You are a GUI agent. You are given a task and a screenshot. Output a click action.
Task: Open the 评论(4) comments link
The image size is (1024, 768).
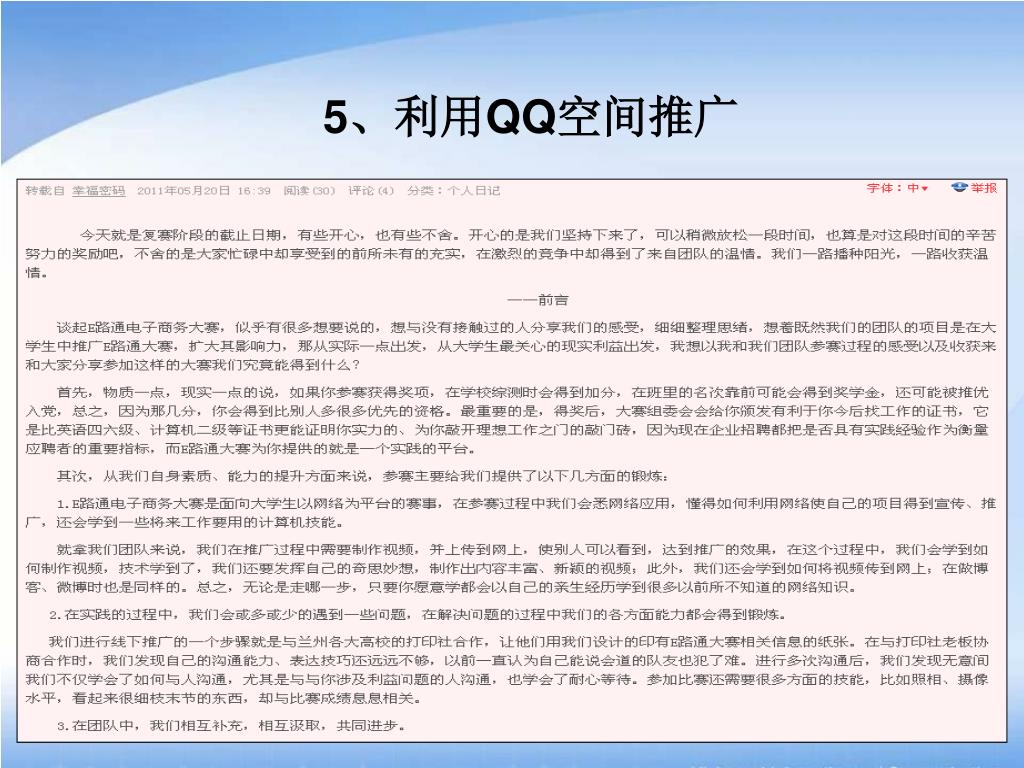click(371, 191)
